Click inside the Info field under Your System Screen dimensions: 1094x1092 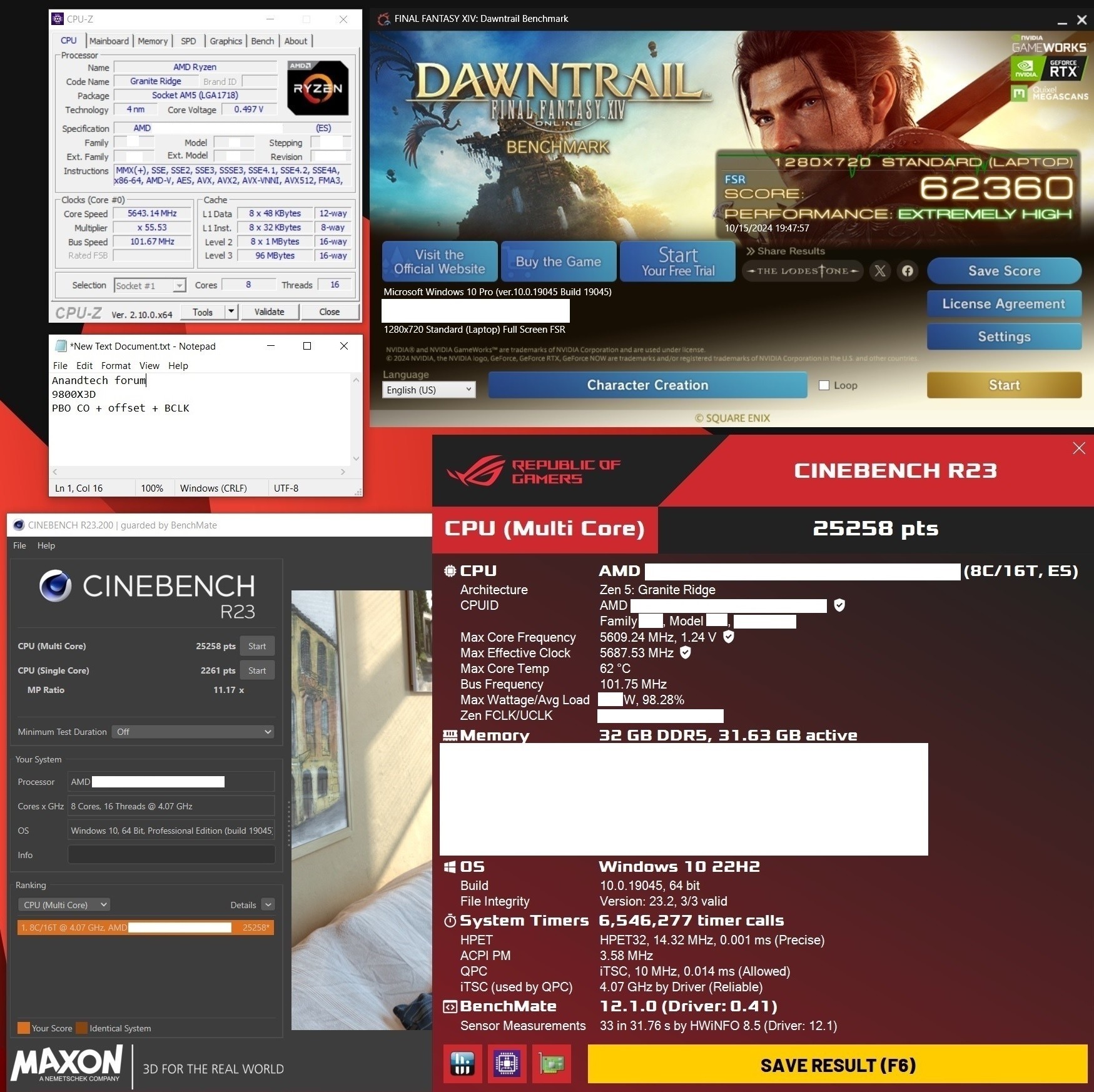pos(170,854)
